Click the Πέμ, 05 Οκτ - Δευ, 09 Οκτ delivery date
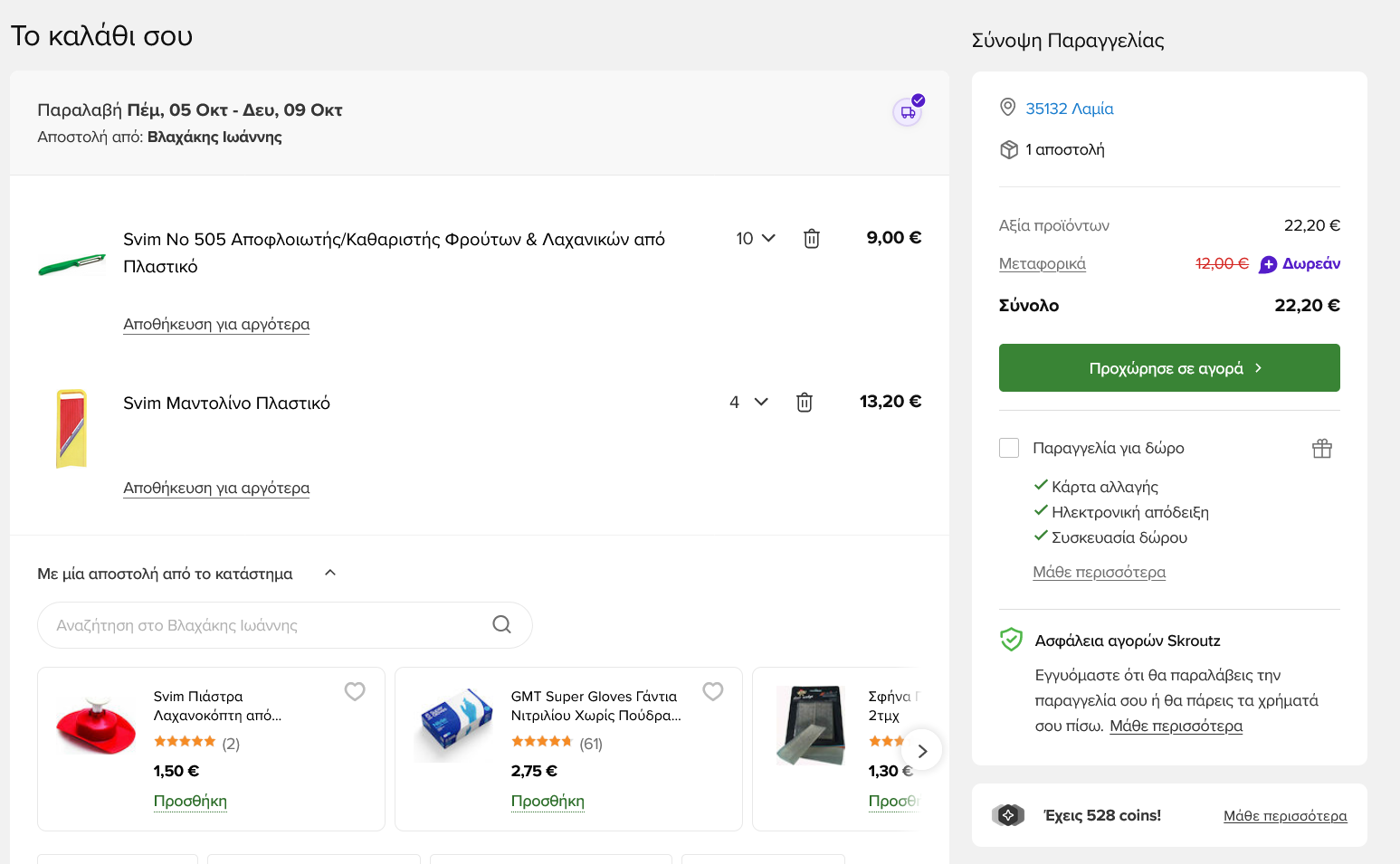This screenshot has width=1400, height=864. tap(234, 109)
